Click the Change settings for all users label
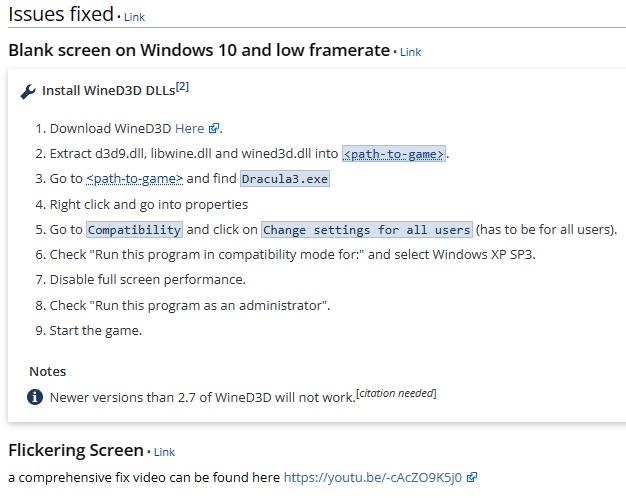Image resolution: width=626 pixels, height=498 pixels. [x=367, y=230]
